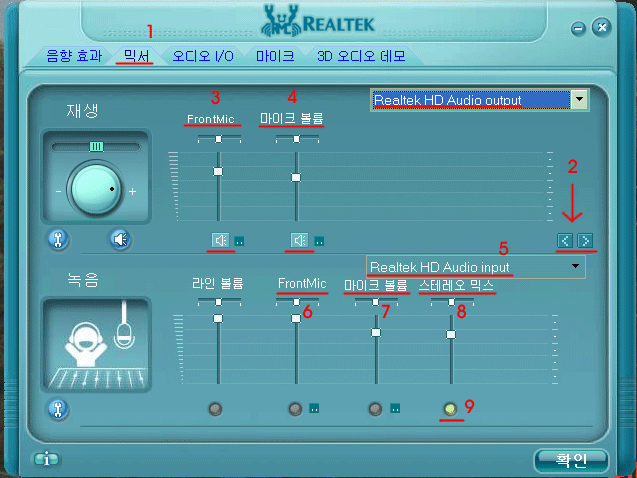Open the information icon at bottom left

46,459
